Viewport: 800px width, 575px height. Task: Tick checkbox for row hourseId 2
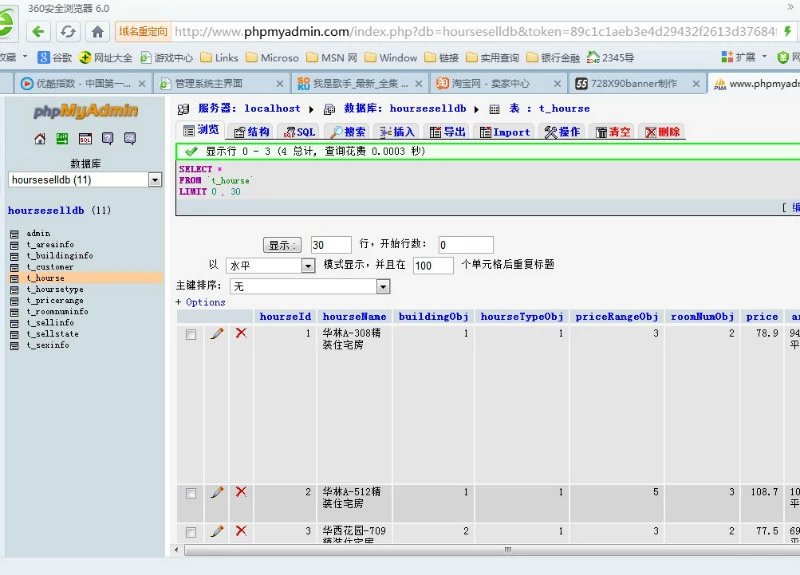pos(191,493)
